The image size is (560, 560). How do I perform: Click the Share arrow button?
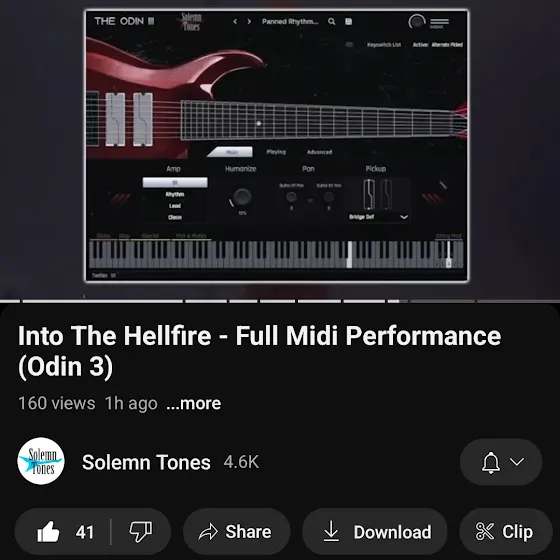[x=236, y=531]
